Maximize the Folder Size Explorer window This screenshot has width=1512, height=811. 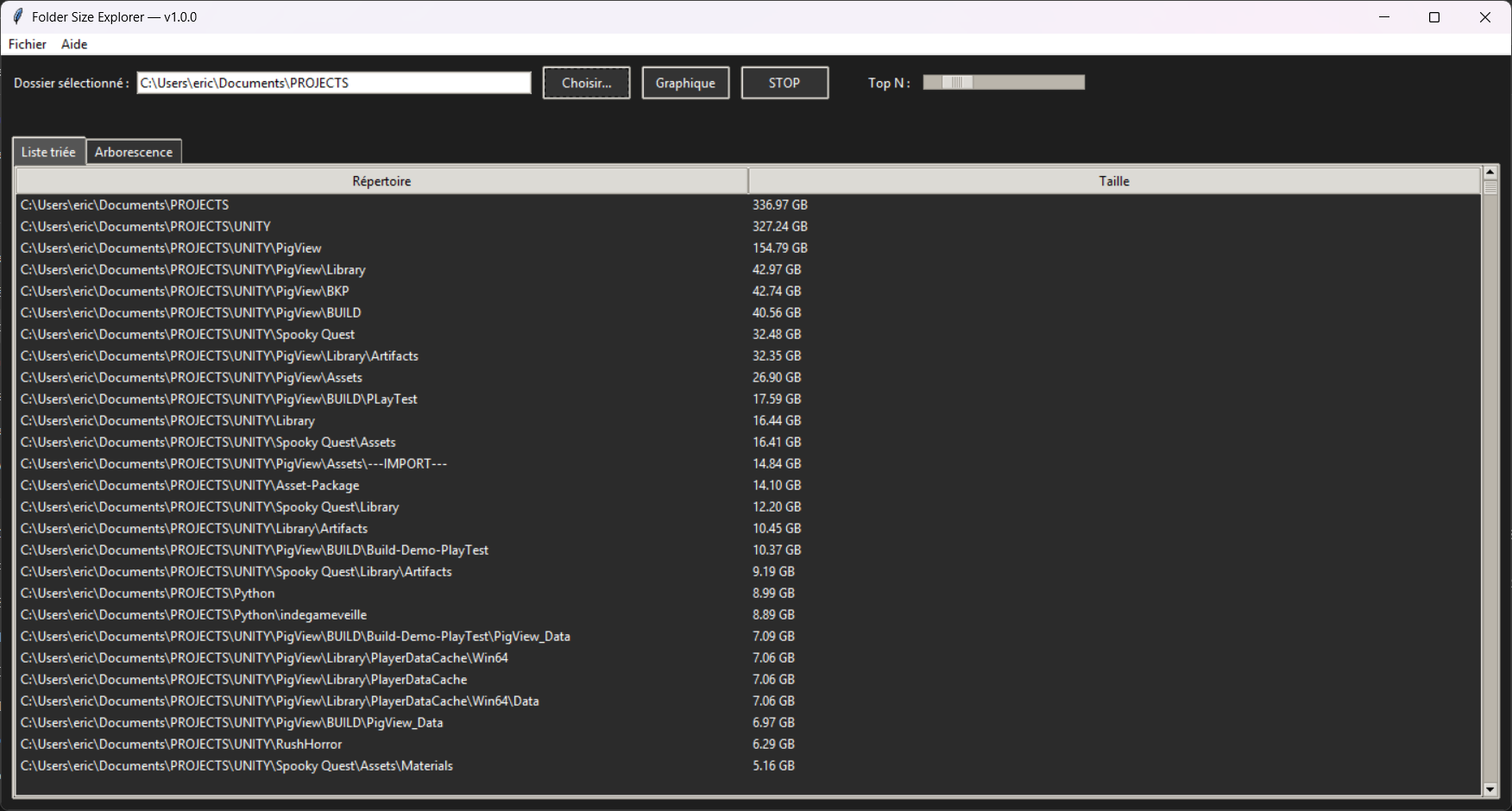(1434, 17)
